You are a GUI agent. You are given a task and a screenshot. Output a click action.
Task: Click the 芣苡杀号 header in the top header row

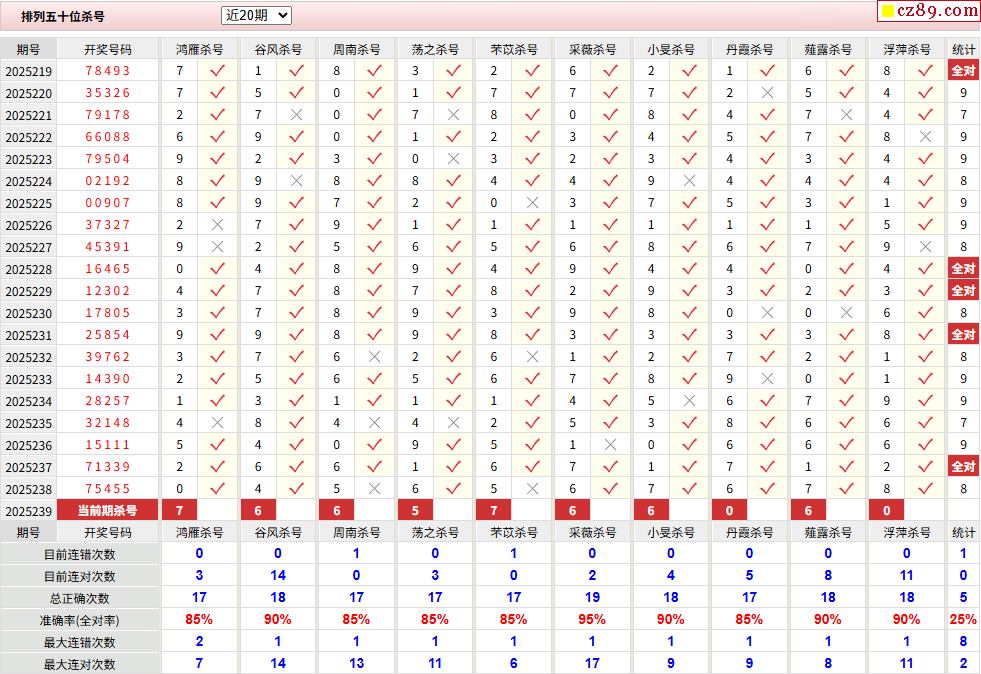tap(514, 49)
